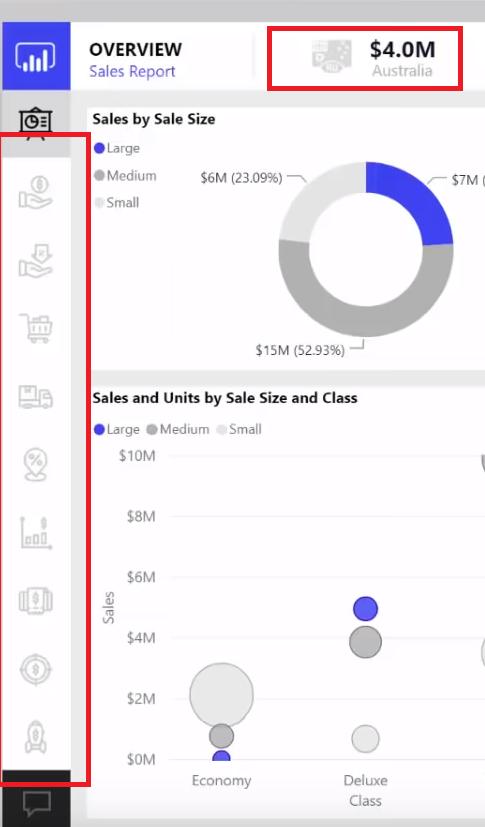Viewport: 485px width, 827px height.
Task: Select Medium in the scatter chart legend
Action: [178, 429]
